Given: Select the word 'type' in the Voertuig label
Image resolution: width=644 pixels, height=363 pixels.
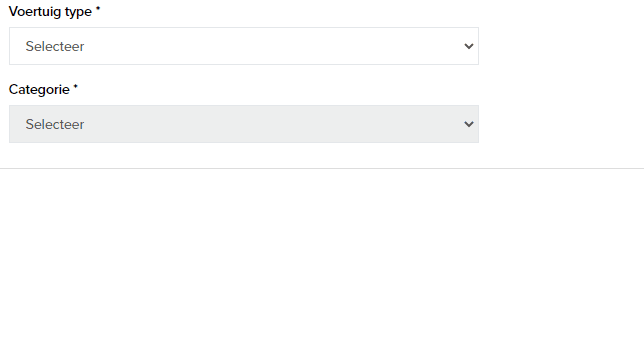Looking at the screenshot, I should [x=78, y=12].
